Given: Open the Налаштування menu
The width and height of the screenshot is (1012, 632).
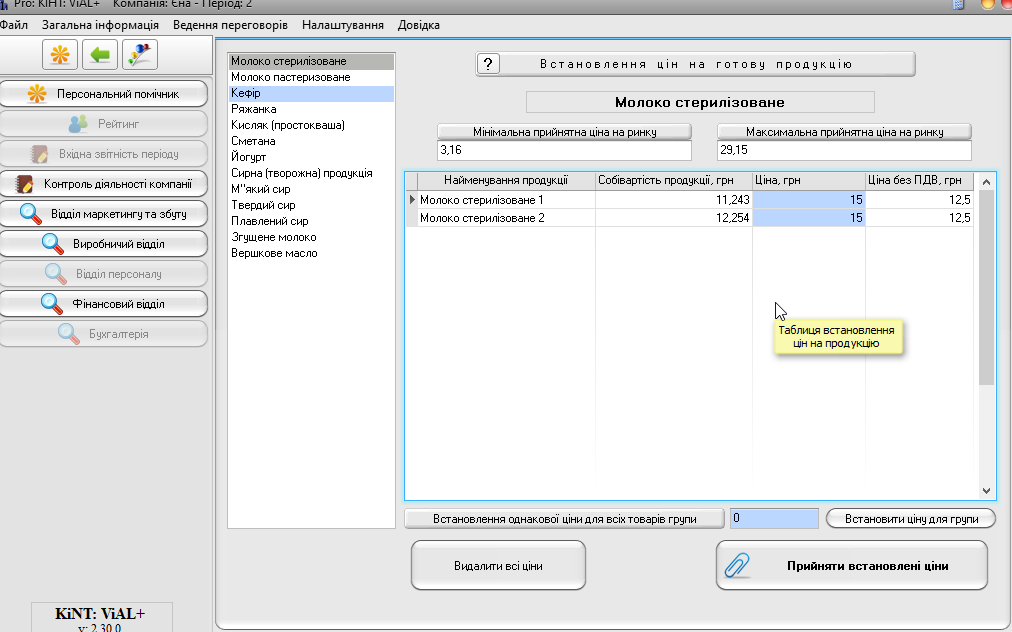Looking at the screenshot, I should click(343, 25).
